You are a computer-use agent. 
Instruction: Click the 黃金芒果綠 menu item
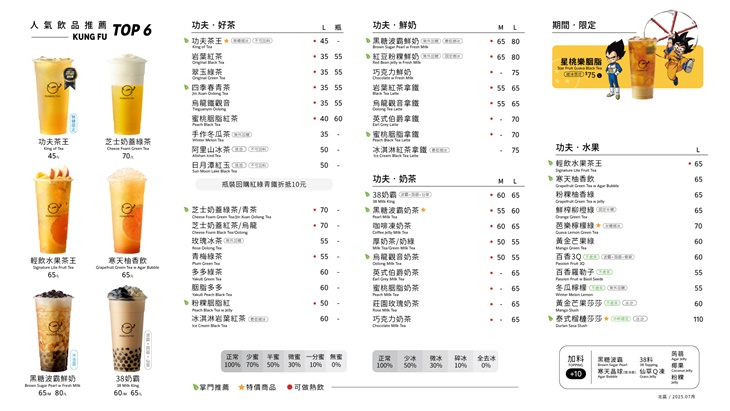pyautogui.click(x=575, y=241)
